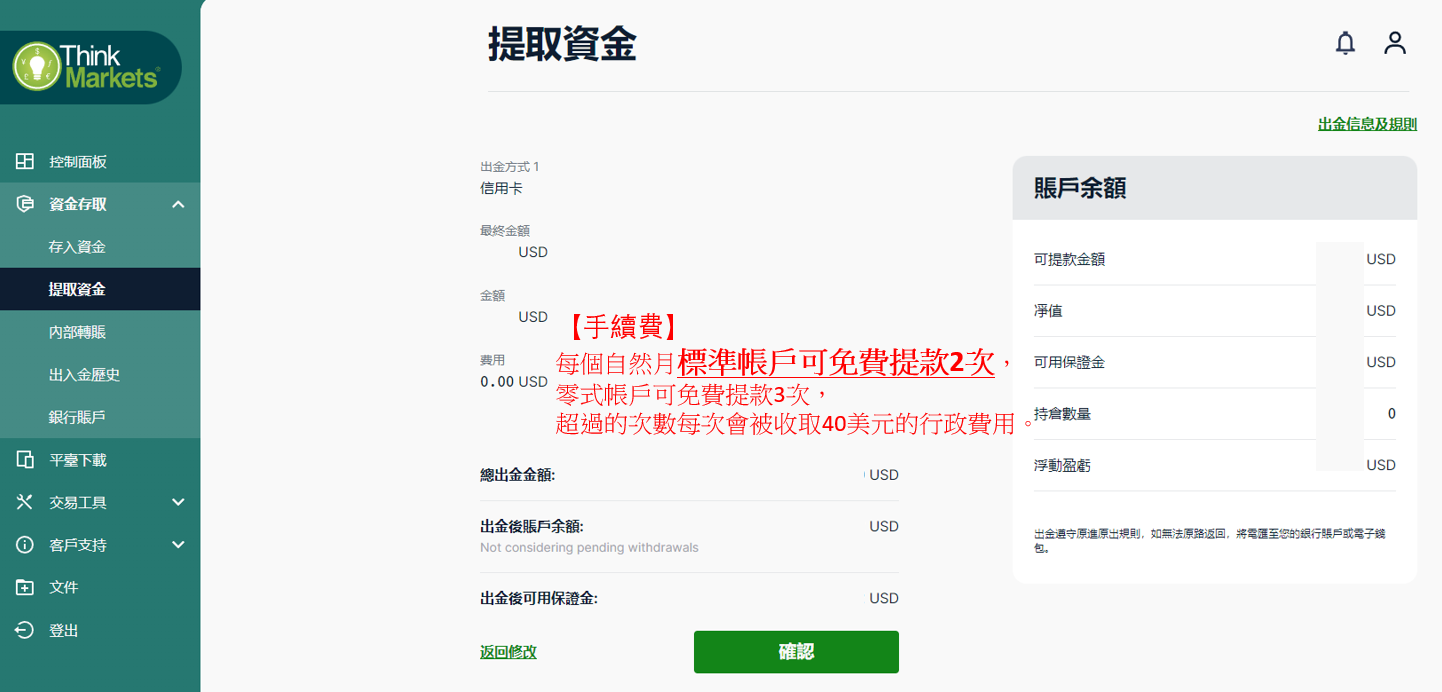Click the 返回修改 link
The width and height of the screenshot is (1442, 692).
coord(508,652)
